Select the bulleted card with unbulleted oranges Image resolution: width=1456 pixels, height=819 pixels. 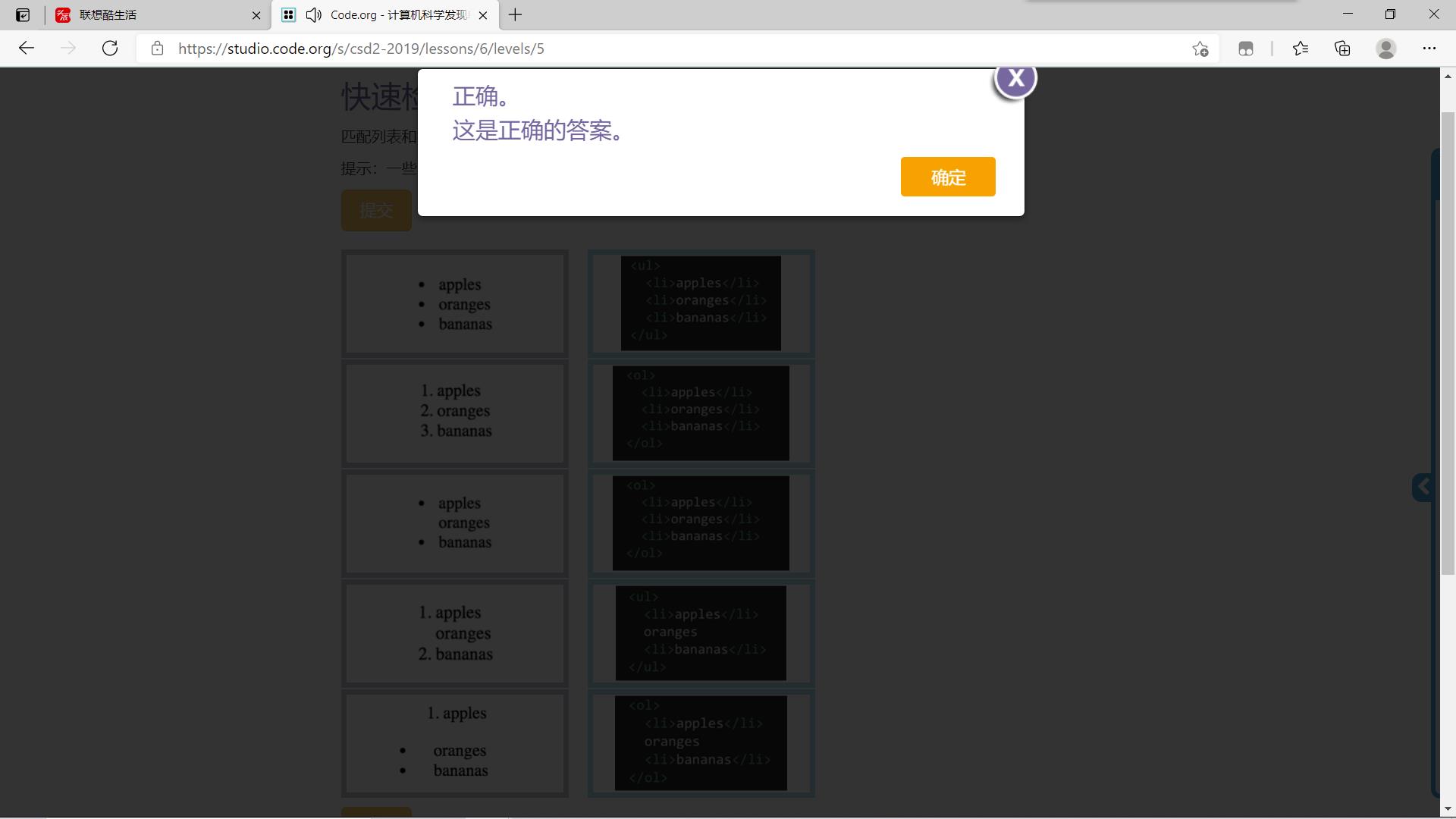pos(455,523)
